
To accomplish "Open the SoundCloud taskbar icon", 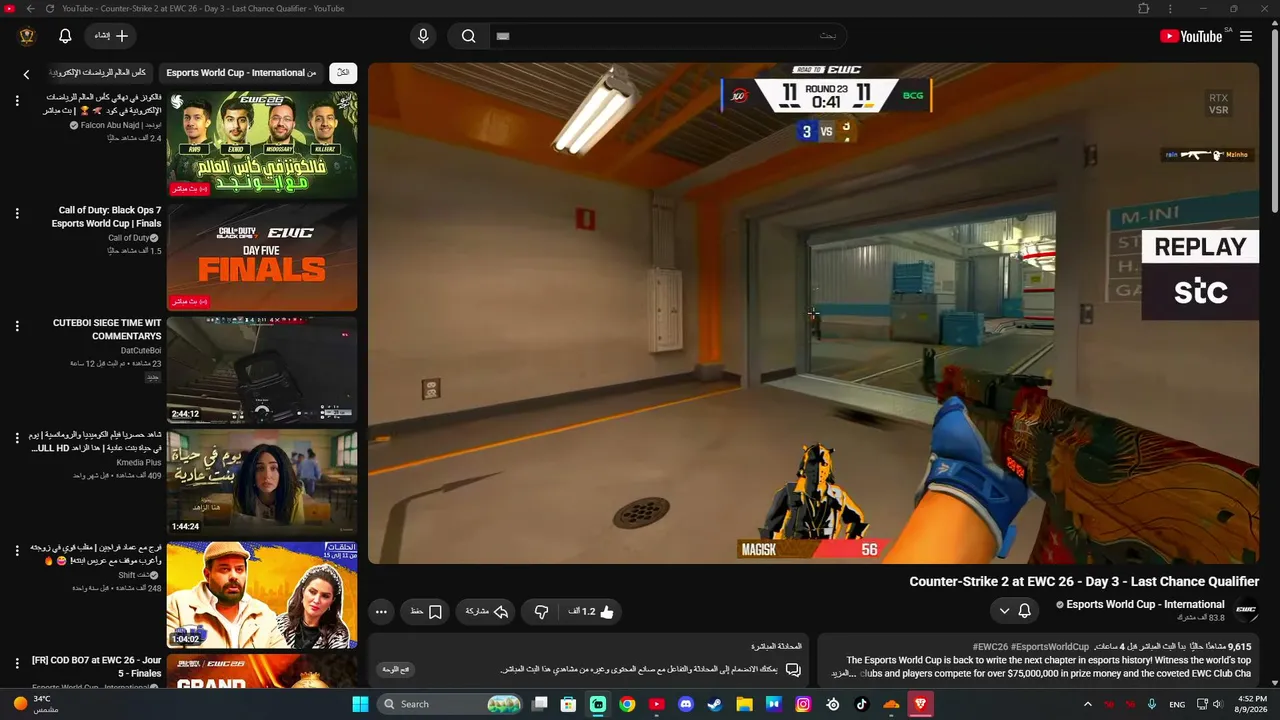I will [x=891, y=704].
